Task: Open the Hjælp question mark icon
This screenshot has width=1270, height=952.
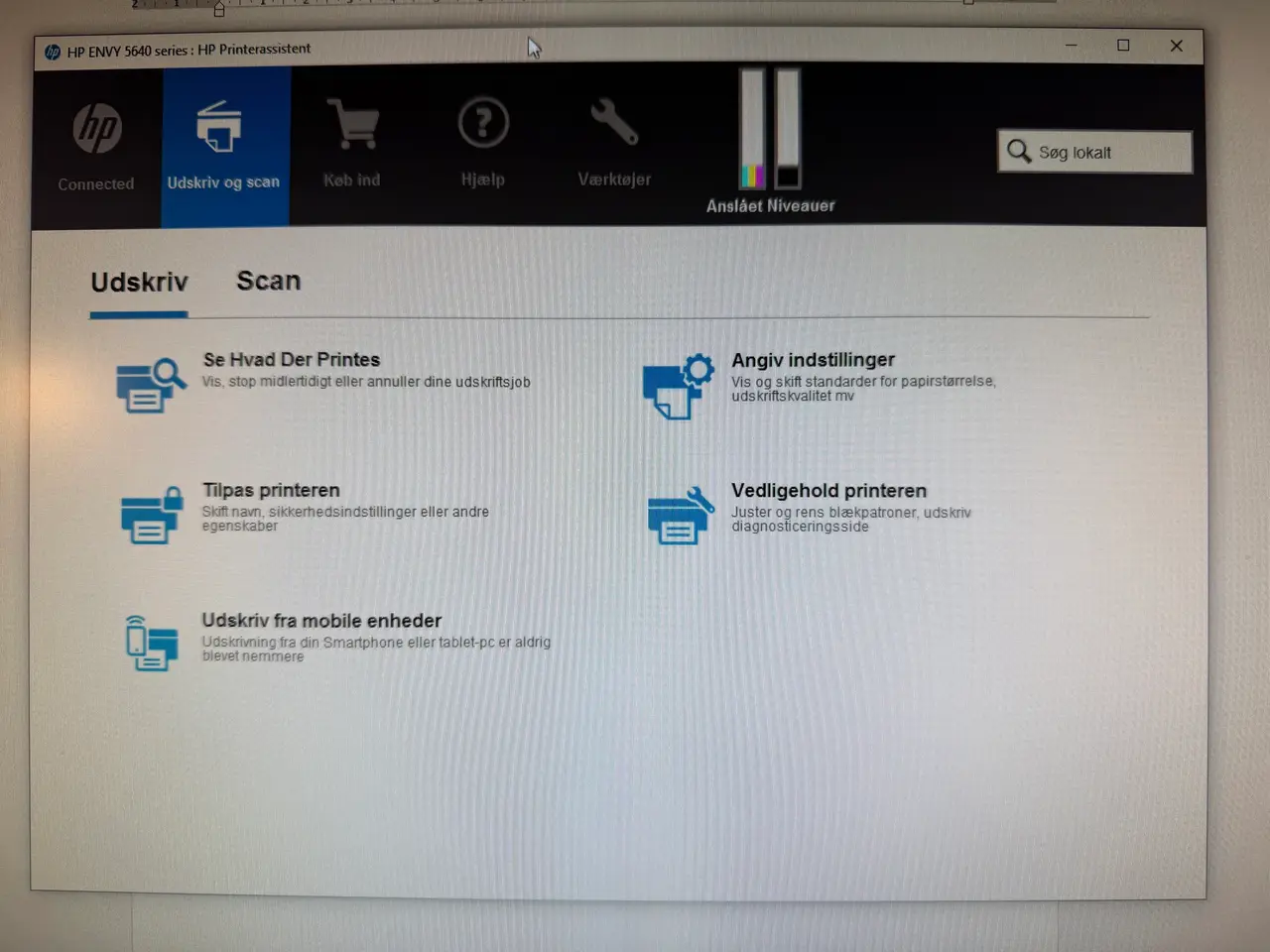Action: click(x=483, y=122)
